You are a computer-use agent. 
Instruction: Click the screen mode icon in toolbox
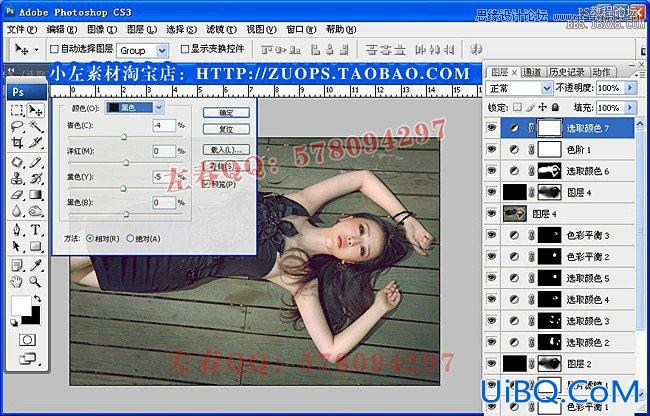pyautogui.click(x=27, y=358)
